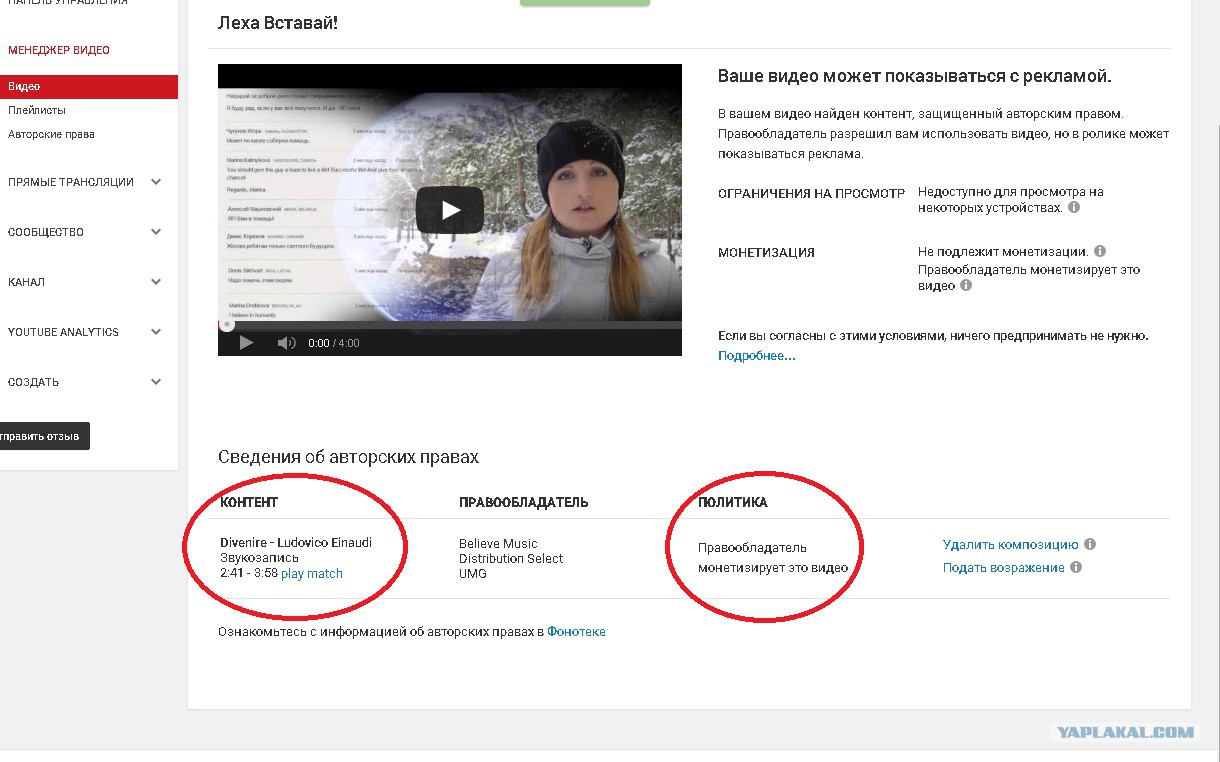The width and height of the screenshot is (1220, 762).
Task: Open 'Авторские права' in the sidebar
Action: click(51, 135)
